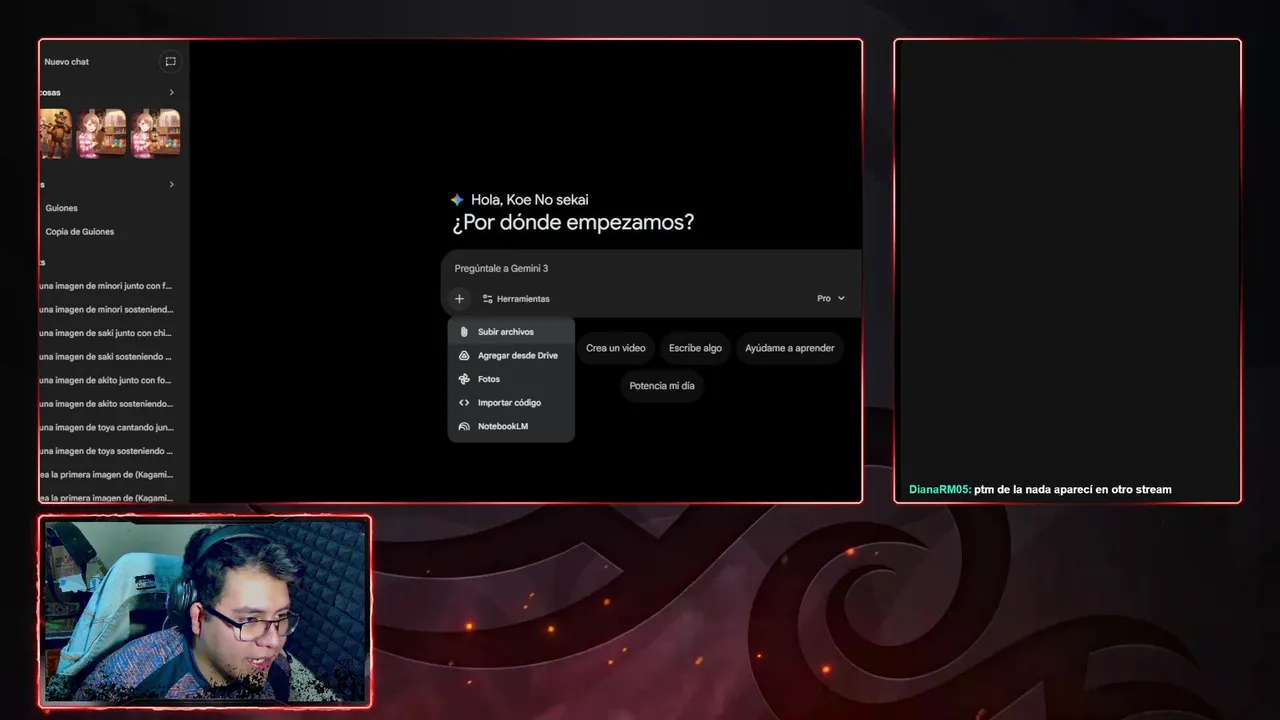This screenshot has width=1280, height=720.
Task: Open the middle anime girl thumbnail
Action: [102, 133]
